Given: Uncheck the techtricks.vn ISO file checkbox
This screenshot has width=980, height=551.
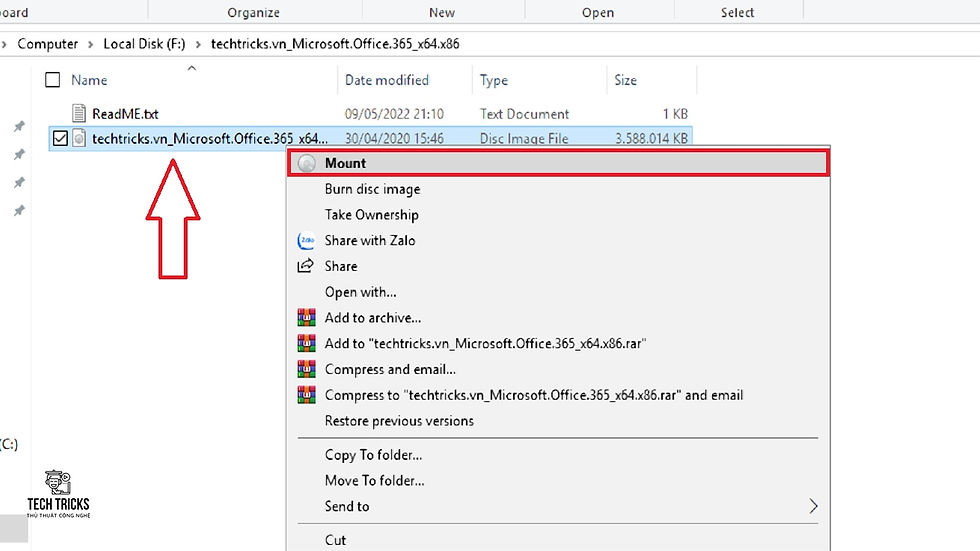Looking at the screenshot, I should (60, 138).
